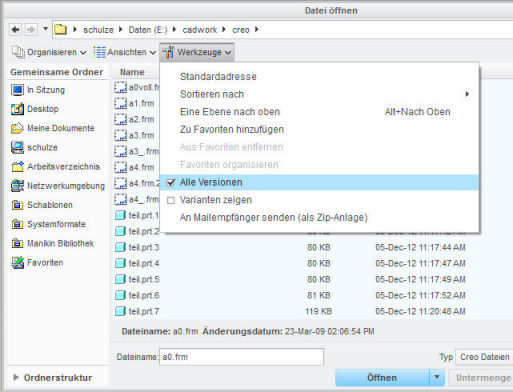Image resolution: width=513 pixels, height=392 pixels.
Task: Uncheck the 'Alle Versionen' checkbox
Action: coord(171,182)
